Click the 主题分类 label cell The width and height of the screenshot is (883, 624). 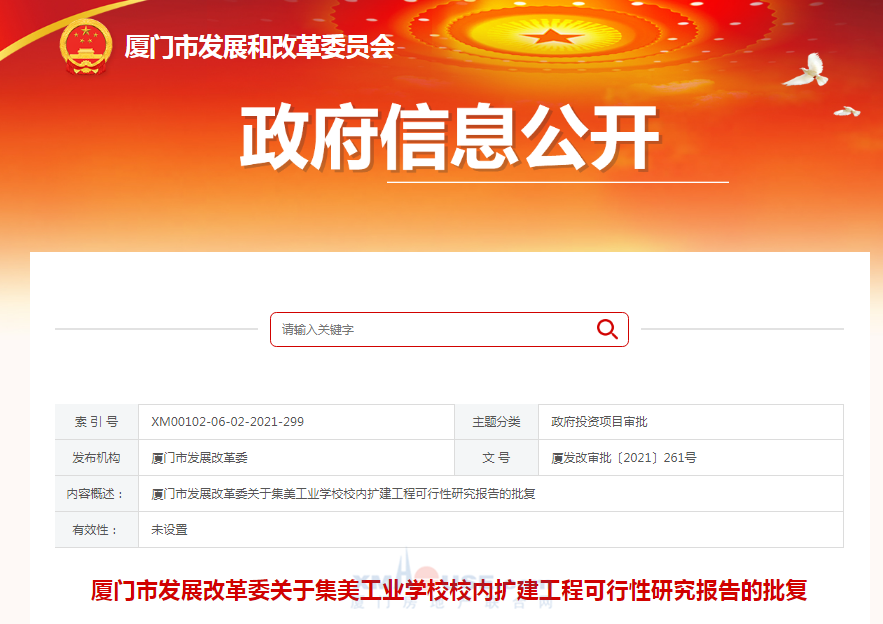click(496, 422)
